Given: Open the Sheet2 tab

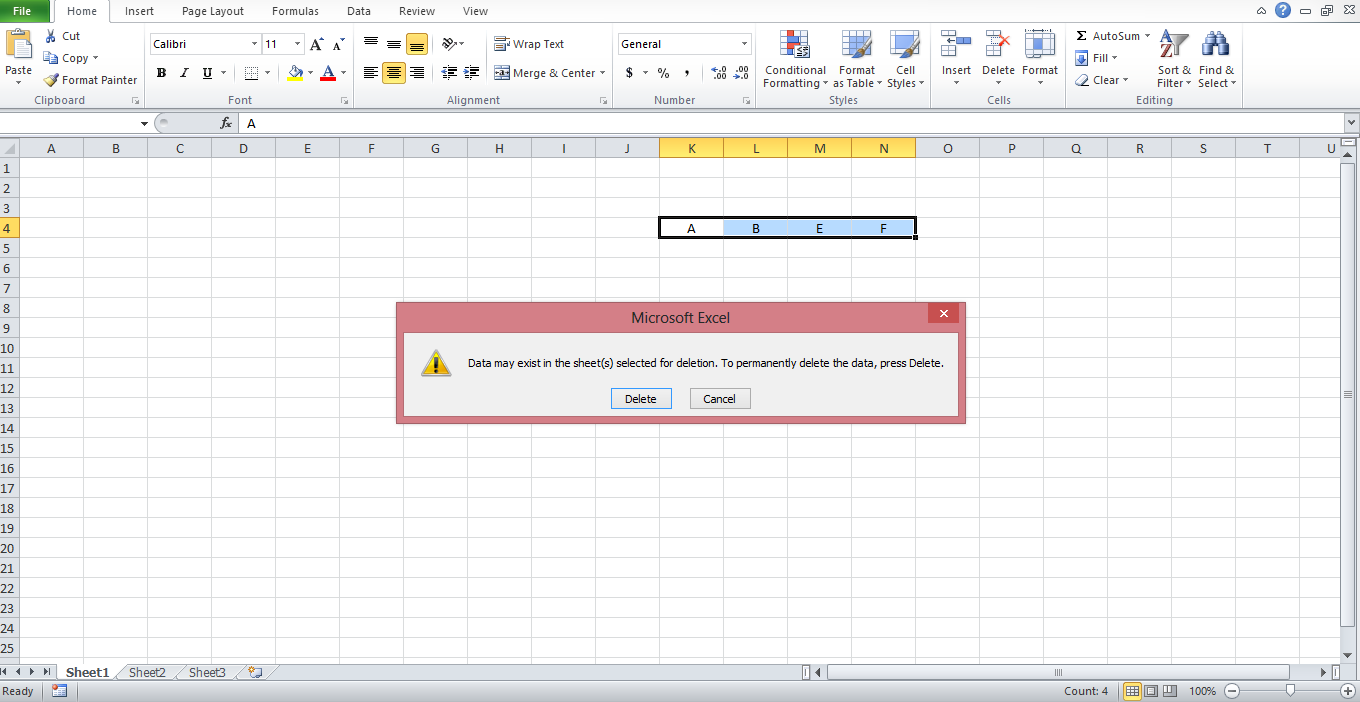Looking at the screenshot, I should click(146, 672).
